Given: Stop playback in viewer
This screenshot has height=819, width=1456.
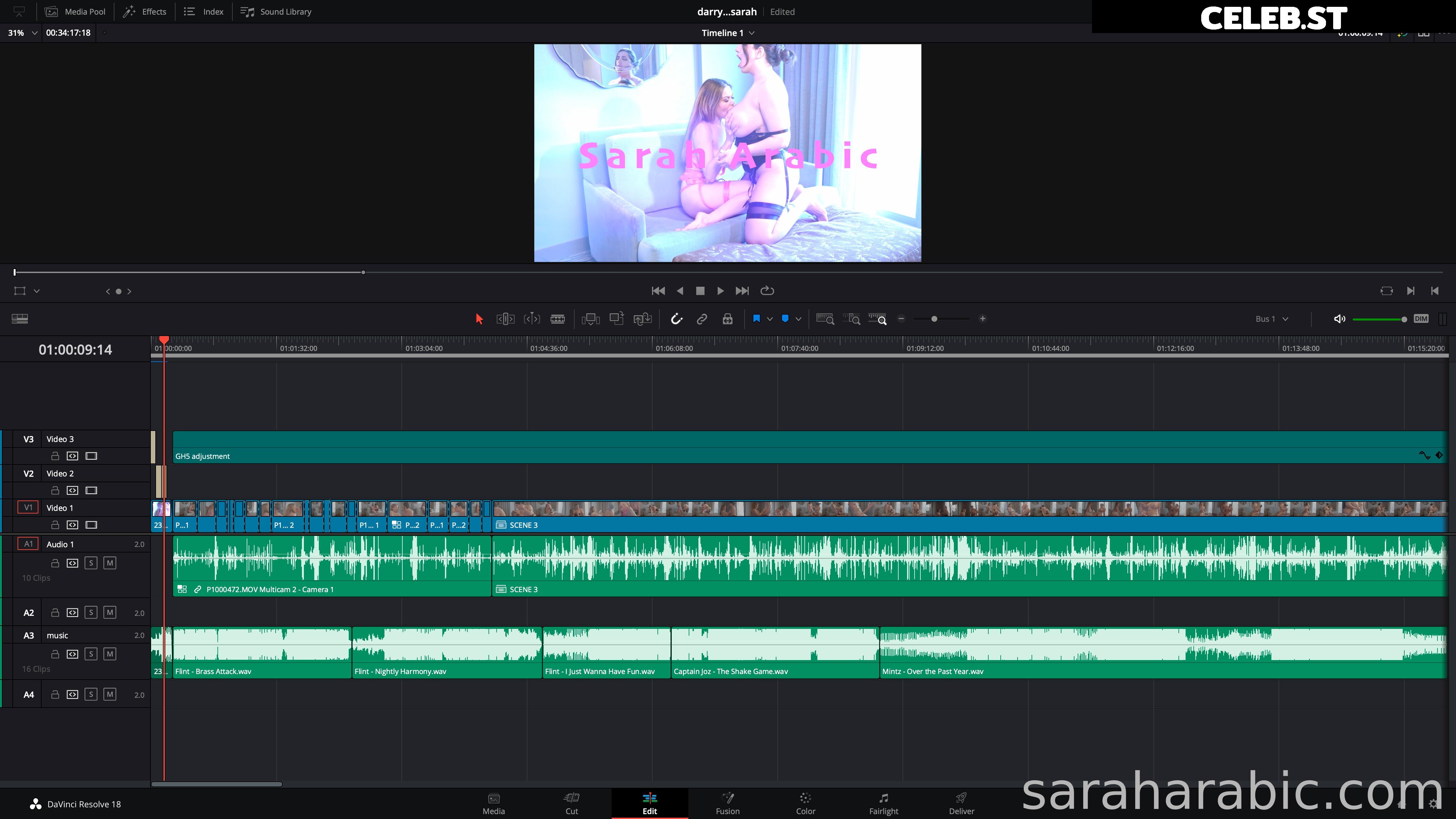Looking at the screenshot, I should point(700,291).
